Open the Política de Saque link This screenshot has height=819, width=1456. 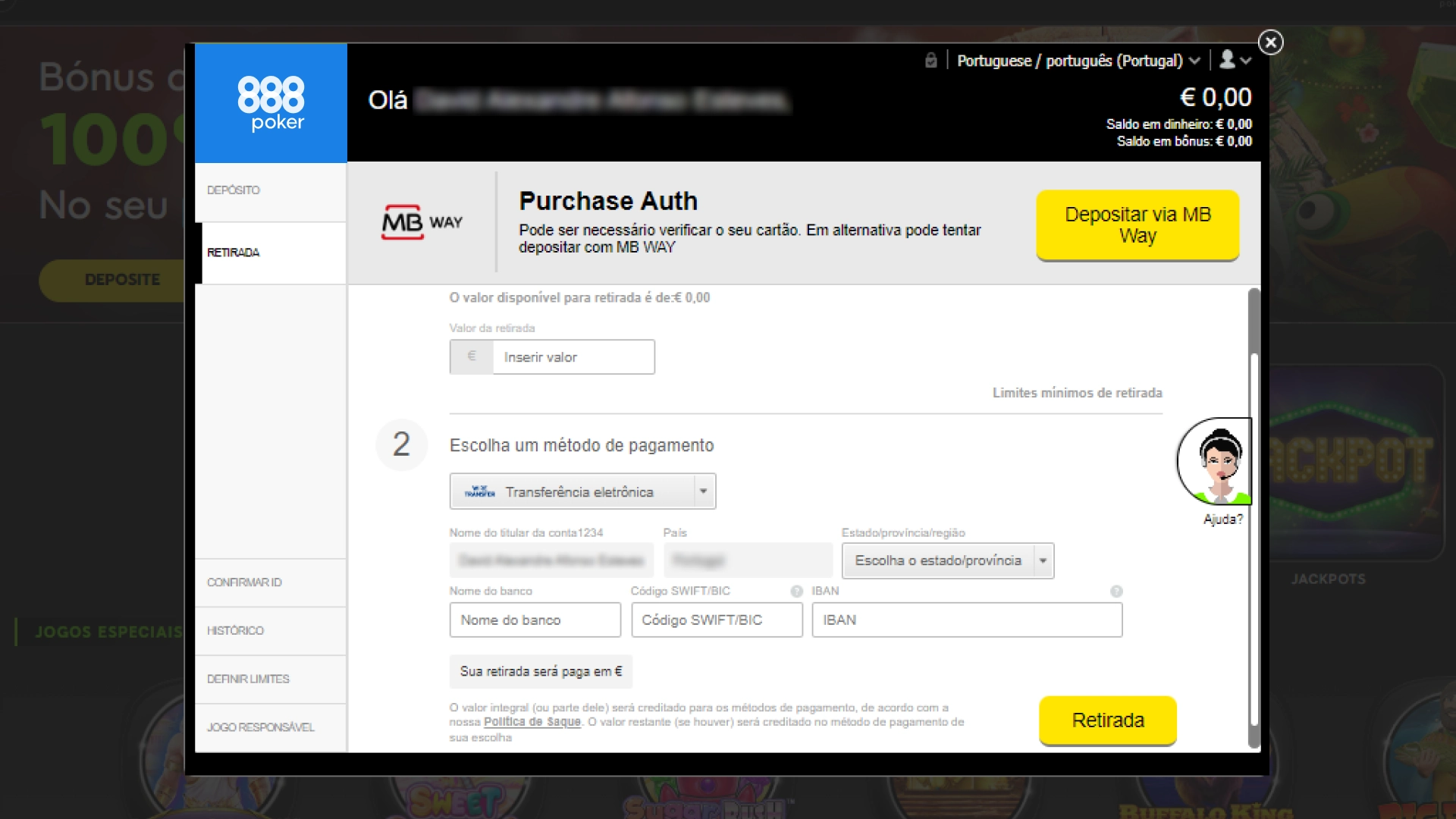pos(532,722)
